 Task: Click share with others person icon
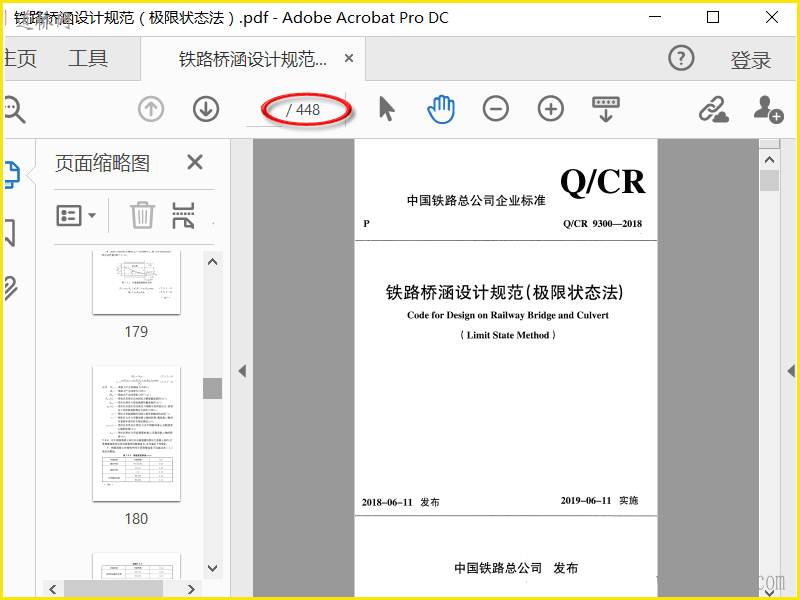(768, 109)
